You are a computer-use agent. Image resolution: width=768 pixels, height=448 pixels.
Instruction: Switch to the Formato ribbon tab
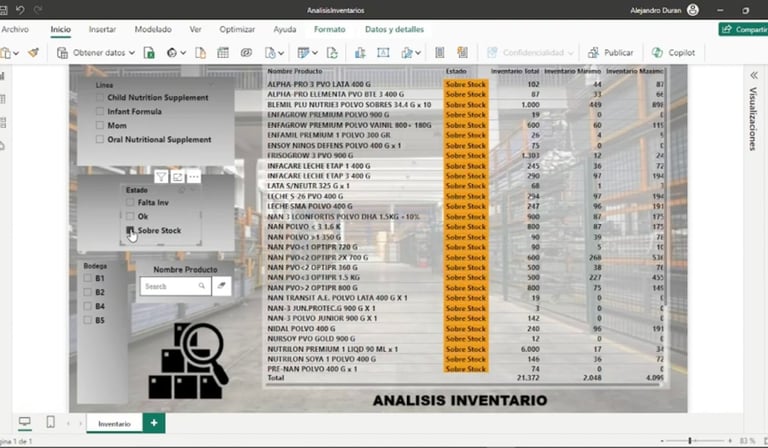330,29
